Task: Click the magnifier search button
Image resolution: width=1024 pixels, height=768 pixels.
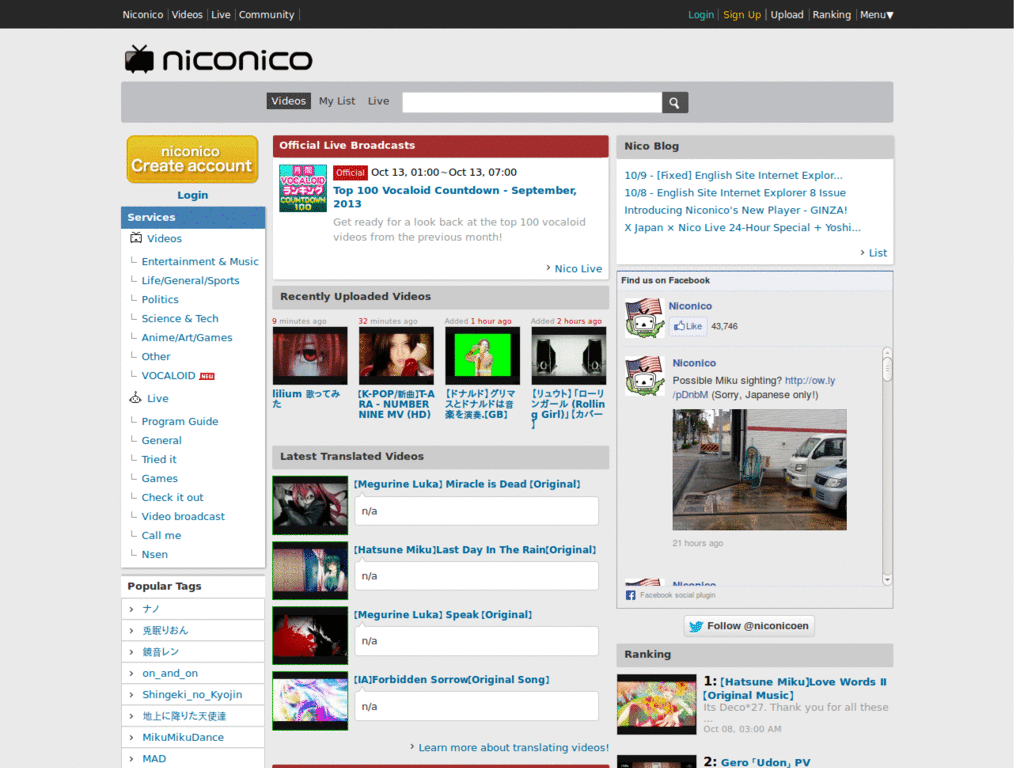Action: tap(675, 103)
